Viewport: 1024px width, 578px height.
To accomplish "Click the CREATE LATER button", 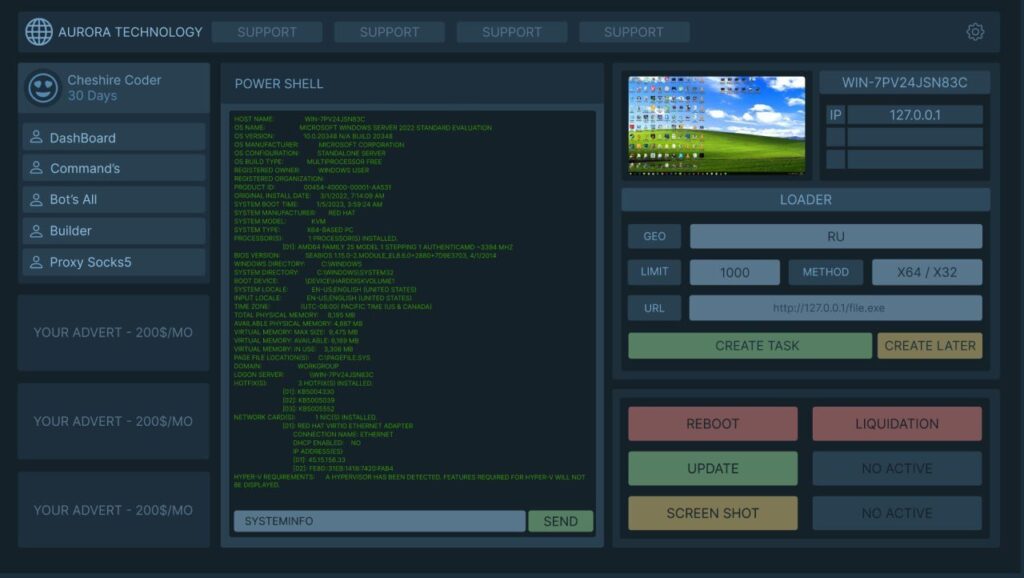I will point(930,345).
